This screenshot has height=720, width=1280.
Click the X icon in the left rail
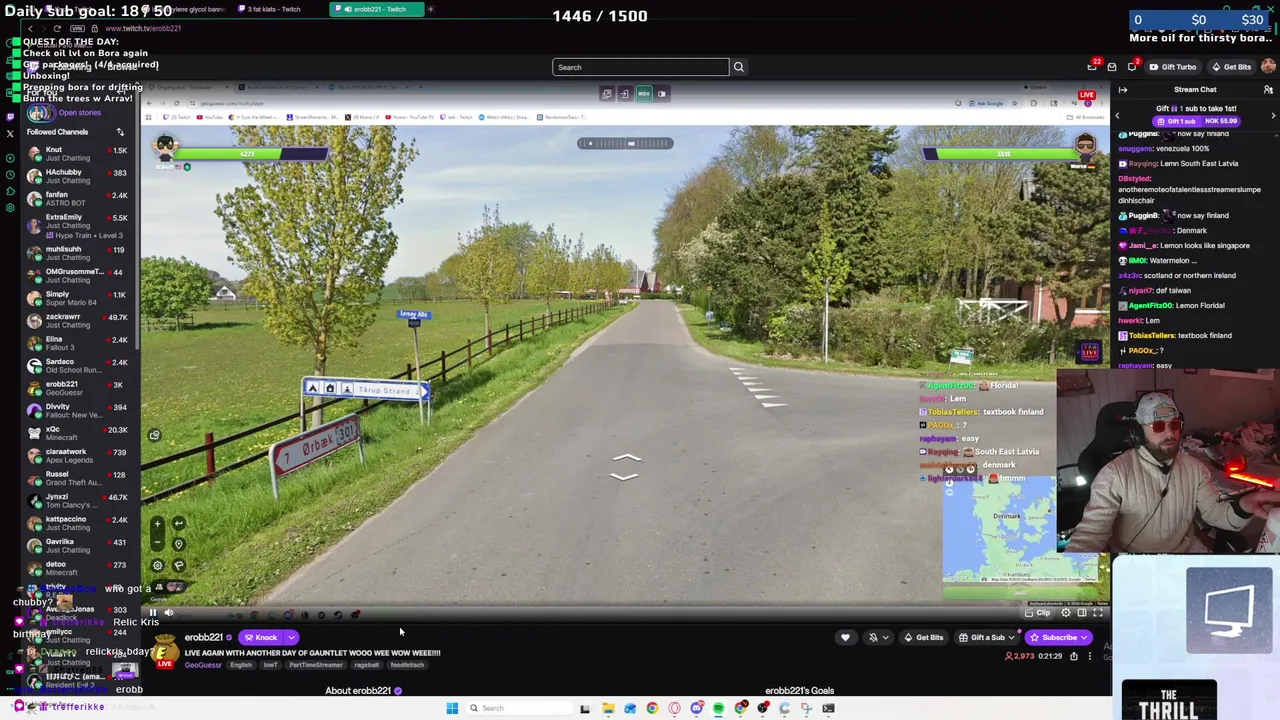click(x=11, y=133)
